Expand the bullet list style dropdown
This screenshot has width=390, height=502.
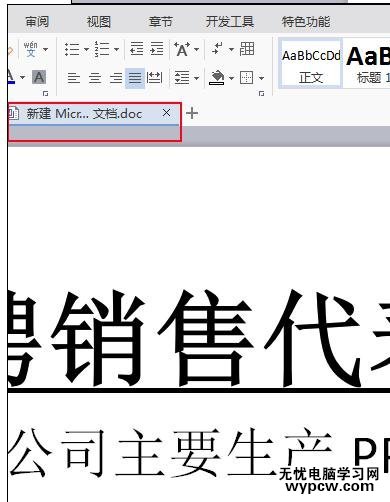click(x=86, y=50)
